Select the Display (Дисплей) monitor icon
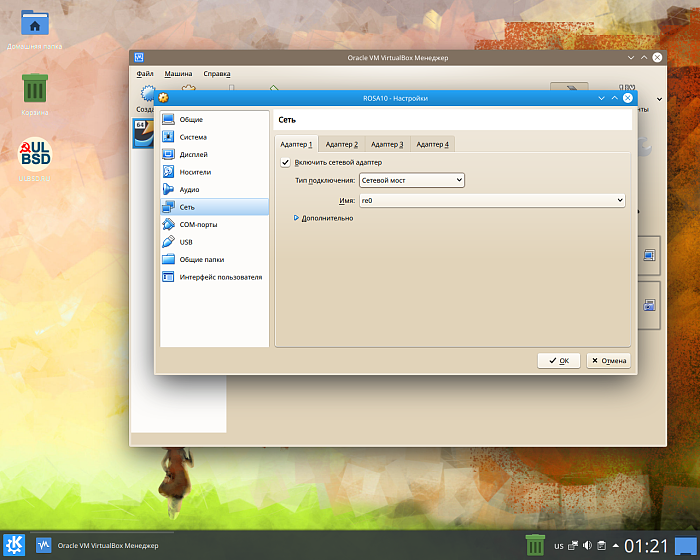Screen dimensions: 700x560 [x=168, y=154]
